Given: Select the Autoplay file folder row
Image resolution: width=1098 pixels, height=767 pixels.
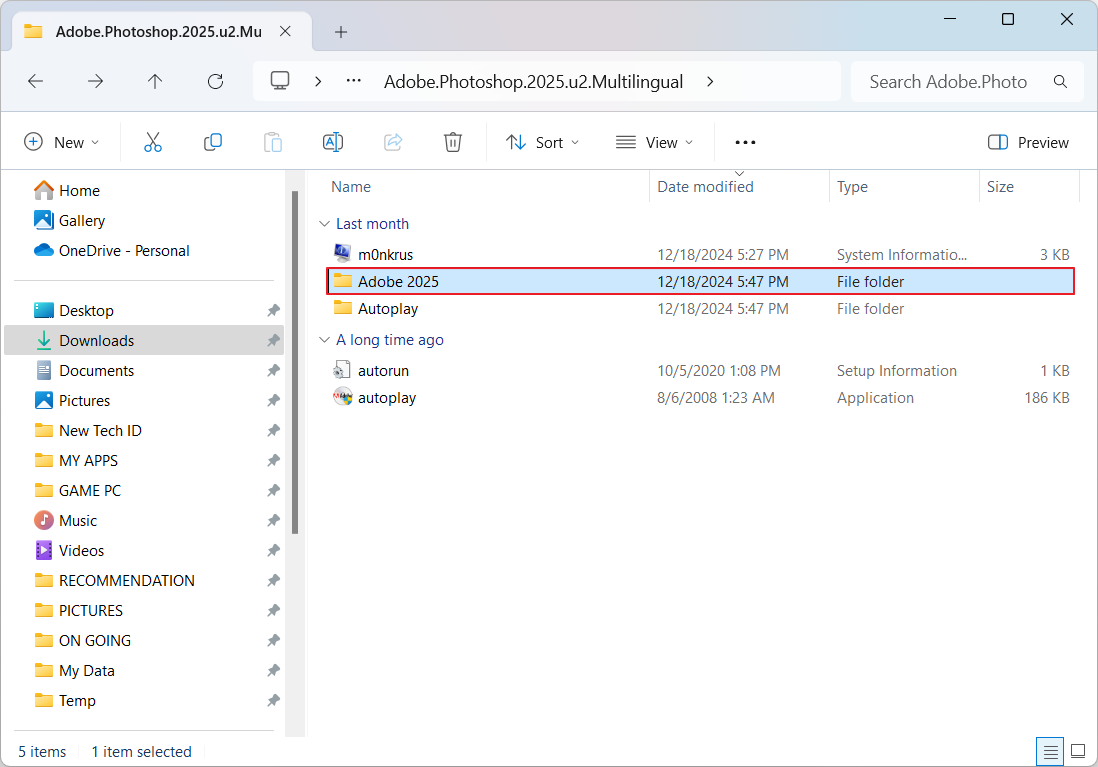Looking at the screenshot, I should click(x=700, y=309).
